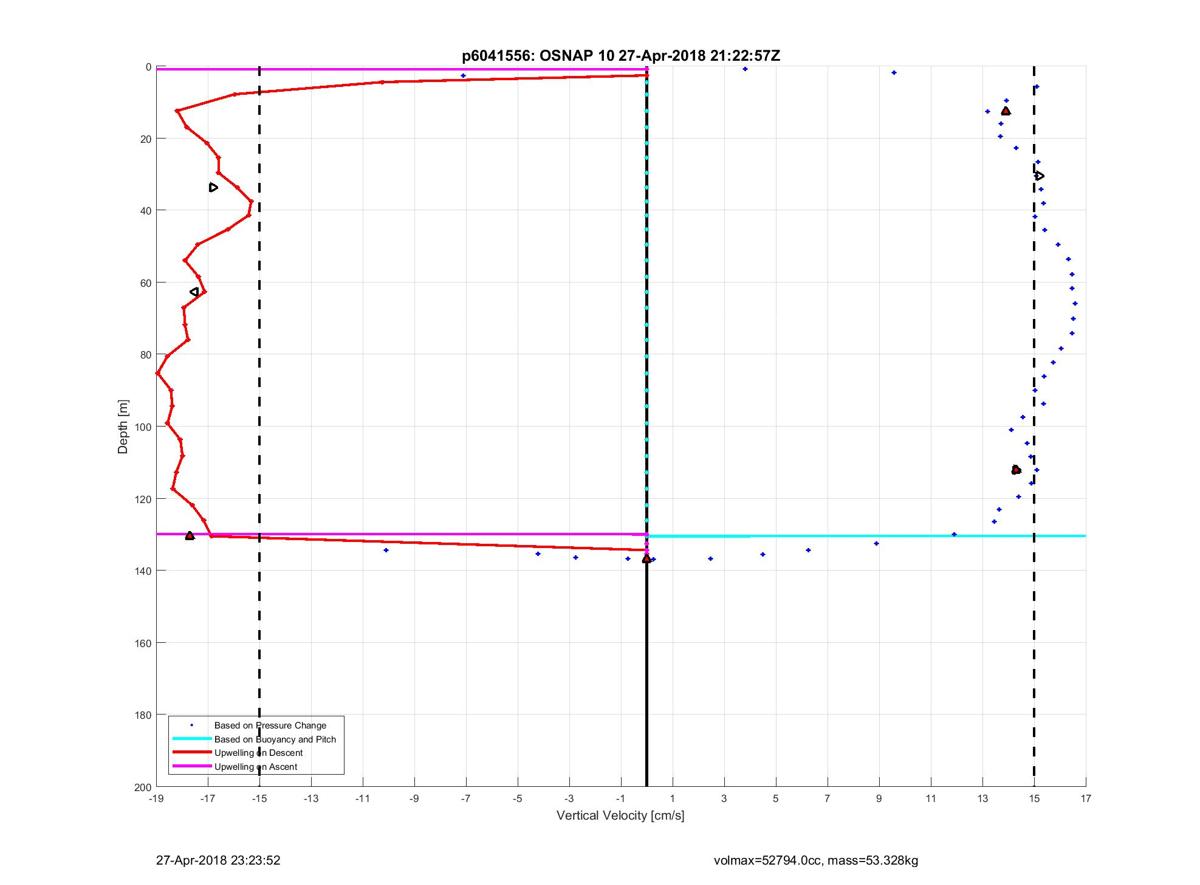The image size is (1200, 885).
Task: Click x-axis tick label 17
Action: pyautogui.click(x=1086, y=798)
